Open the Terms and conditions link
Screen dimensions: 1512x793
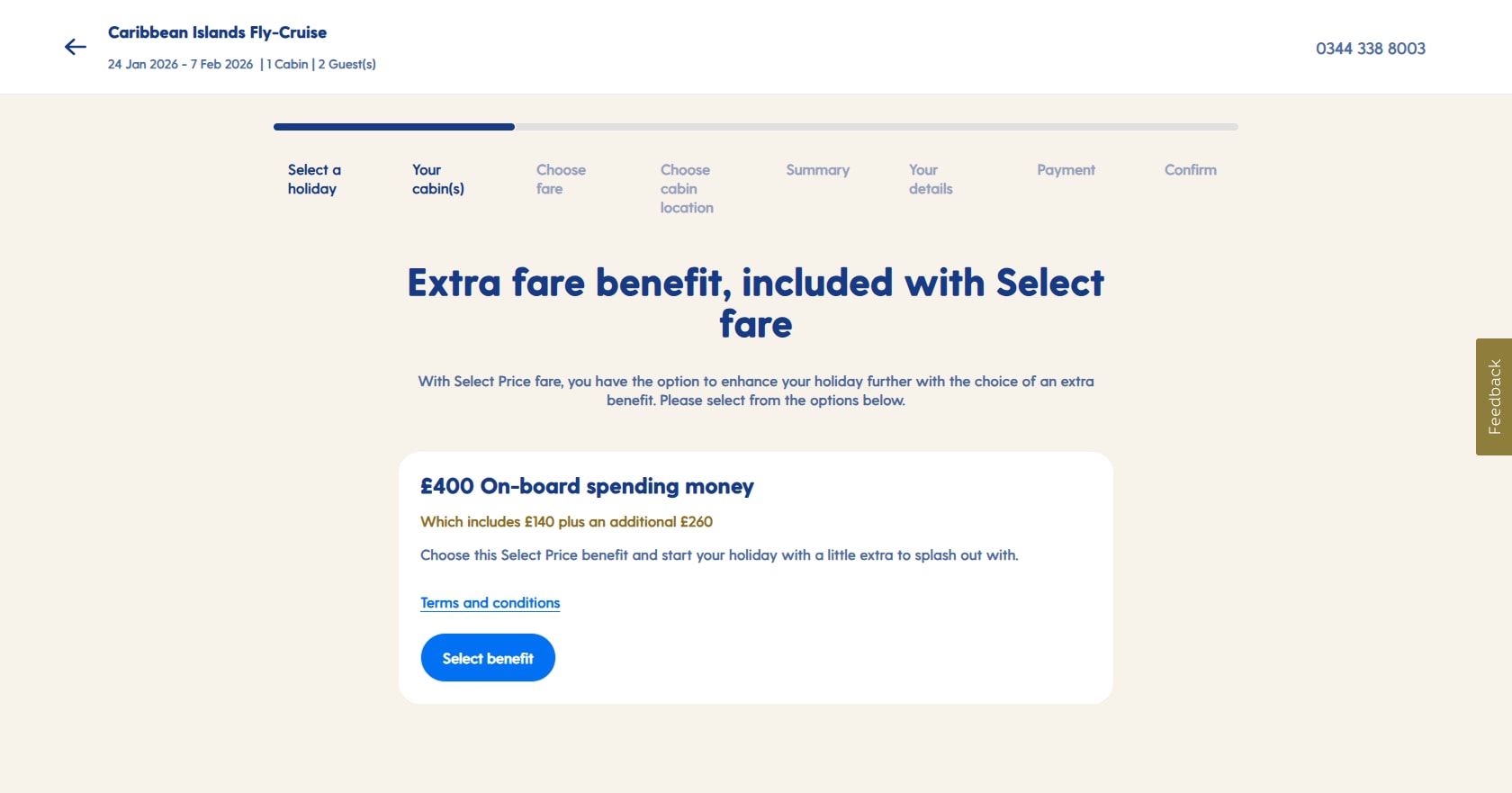click(x=490, y=603)
